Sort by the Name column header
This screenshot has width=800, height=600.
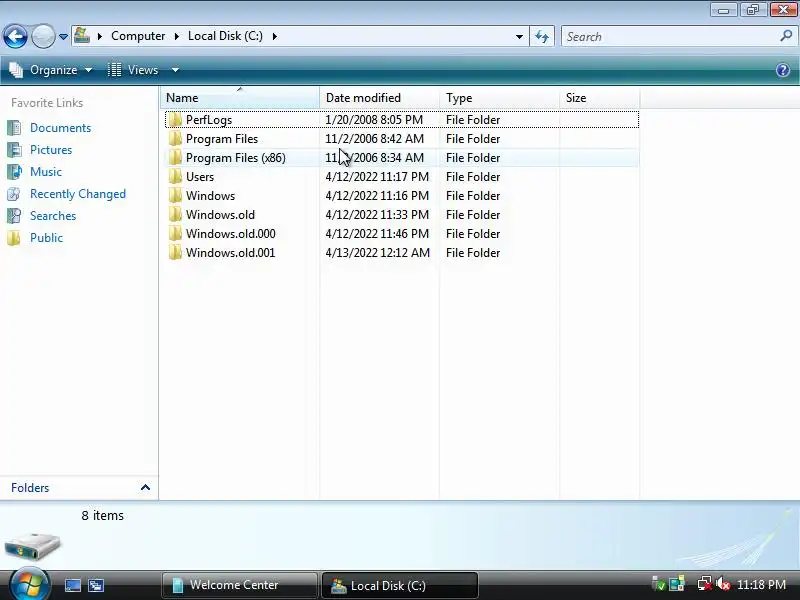(x=240, y=97)
